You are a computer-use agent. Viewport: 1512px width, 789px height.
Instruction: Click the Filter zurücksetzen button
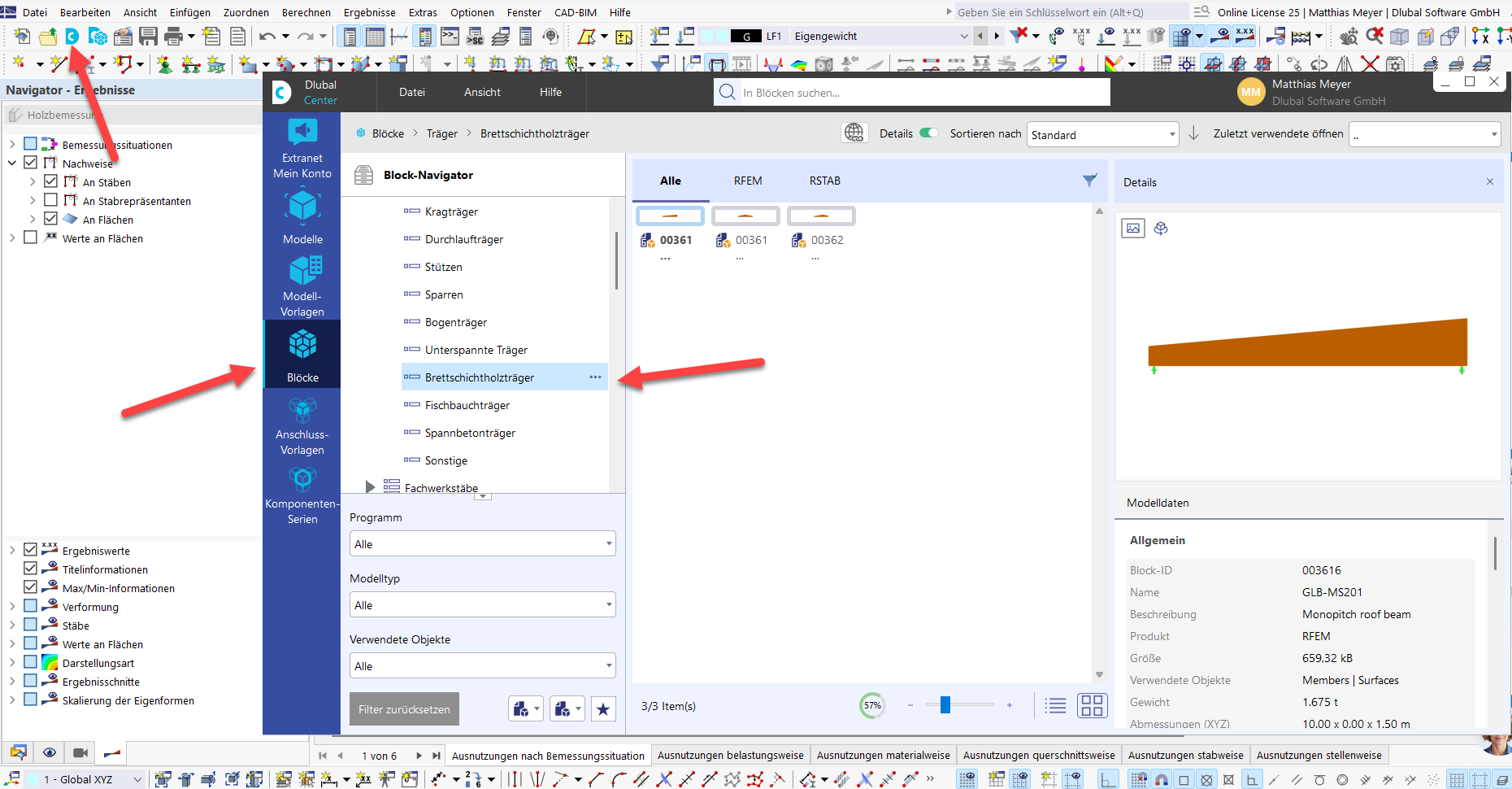pyautogui.click(x=404, y=709)
